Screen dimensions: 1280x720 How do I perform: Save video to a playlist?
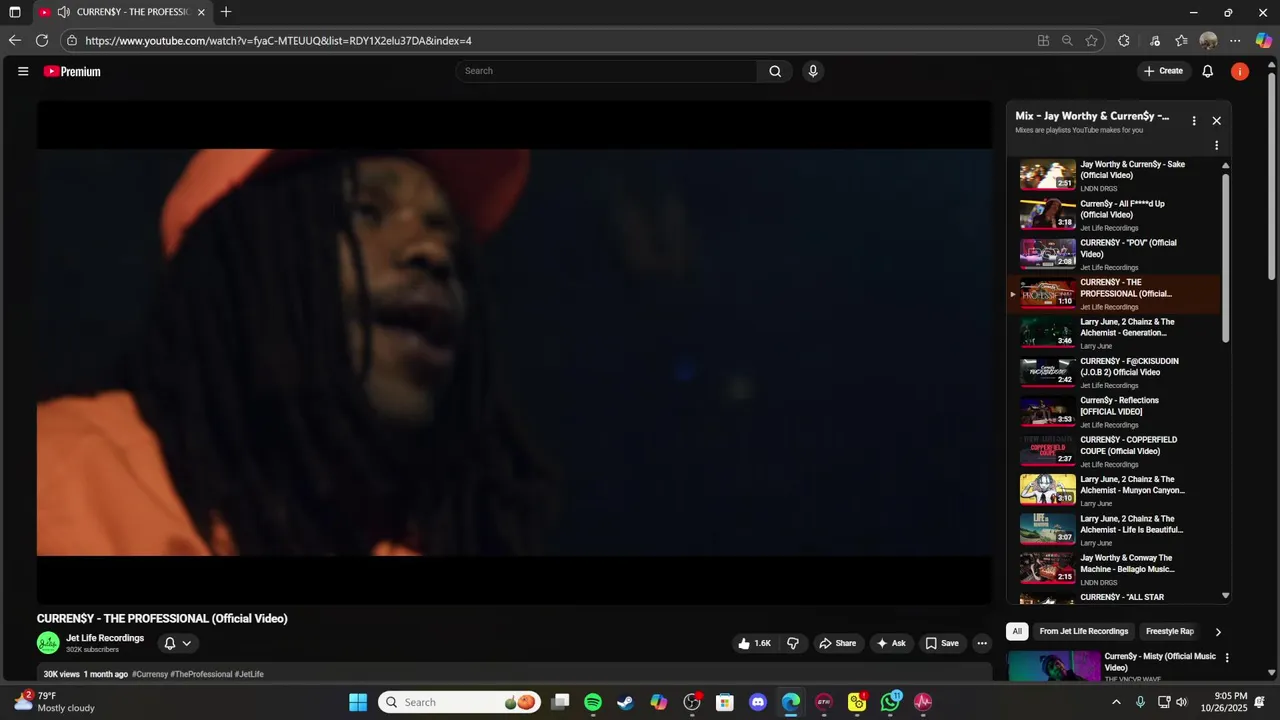point(942,643)
